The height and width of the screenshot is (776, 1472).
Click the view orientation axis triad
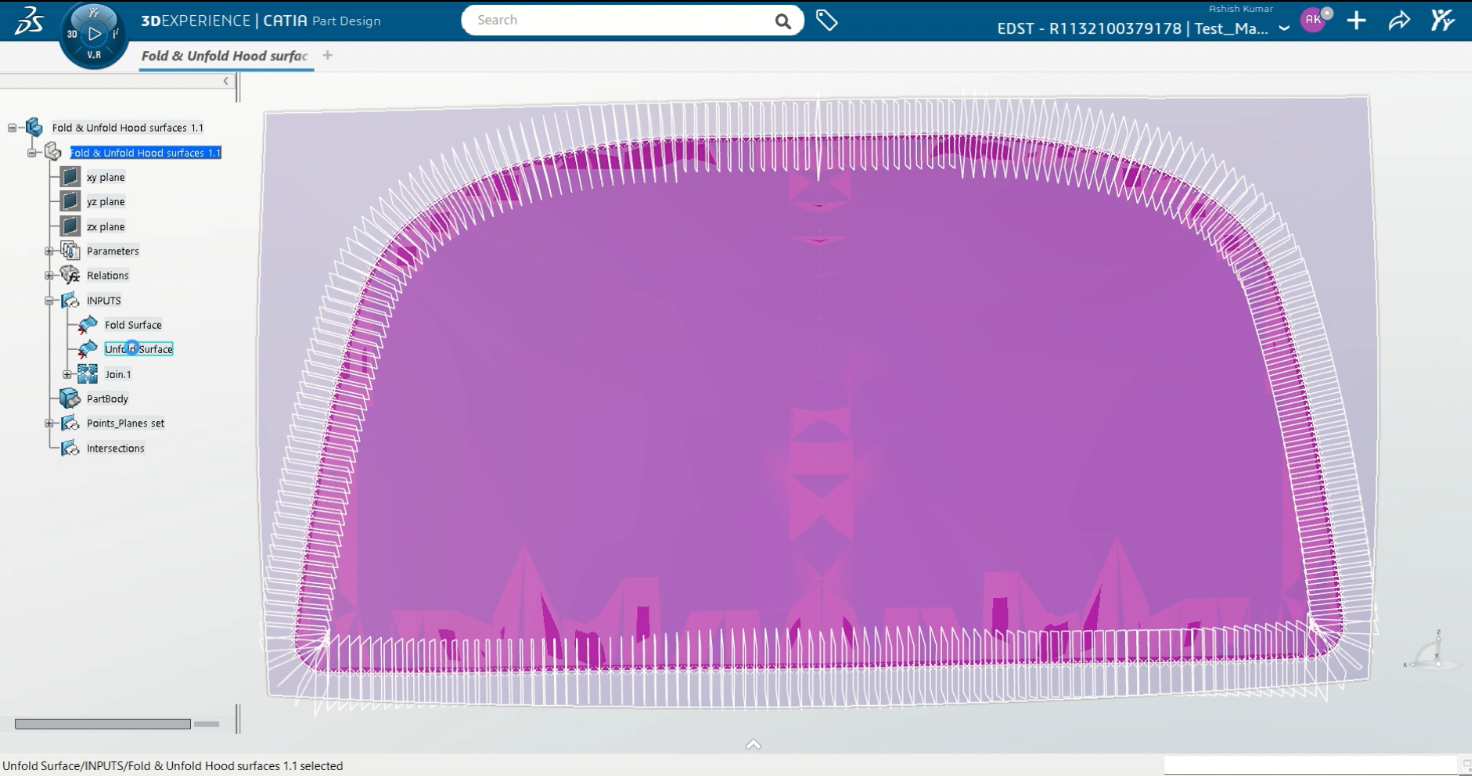(1430, 653)
